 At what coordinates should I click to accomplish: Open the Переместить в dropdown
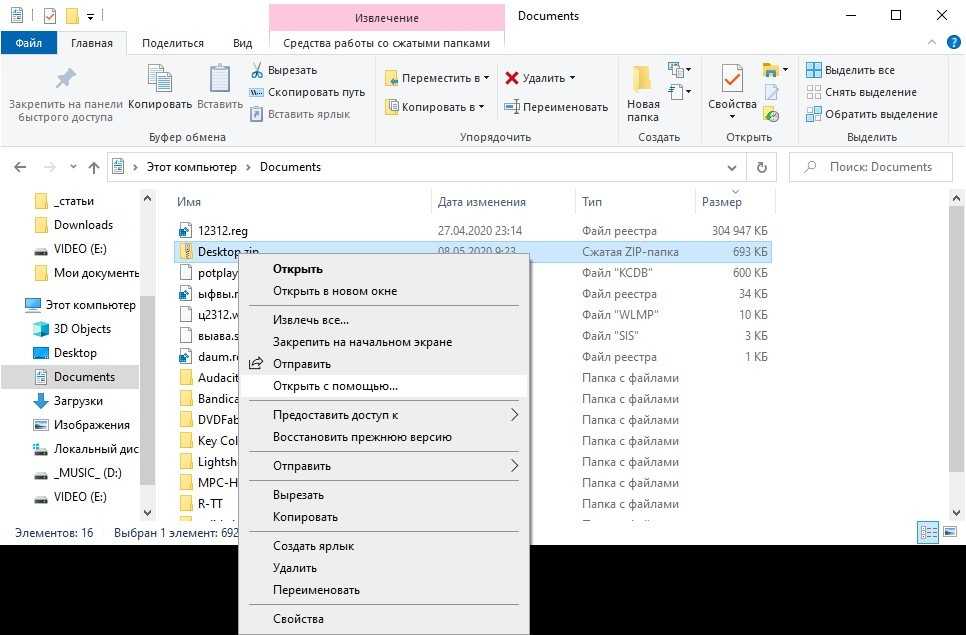click(x=437, y=78)
